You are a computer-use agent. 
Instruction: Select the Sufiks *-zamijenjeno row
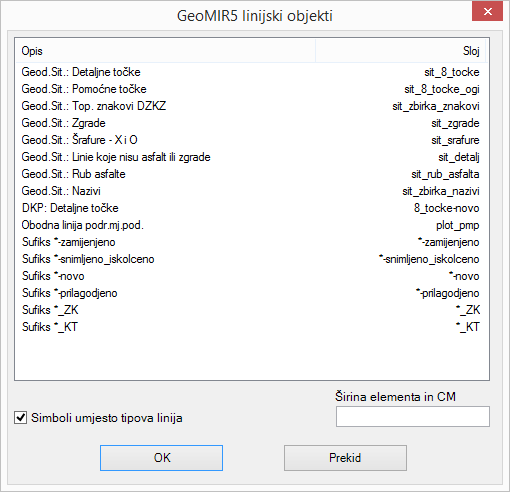(251, 242)
